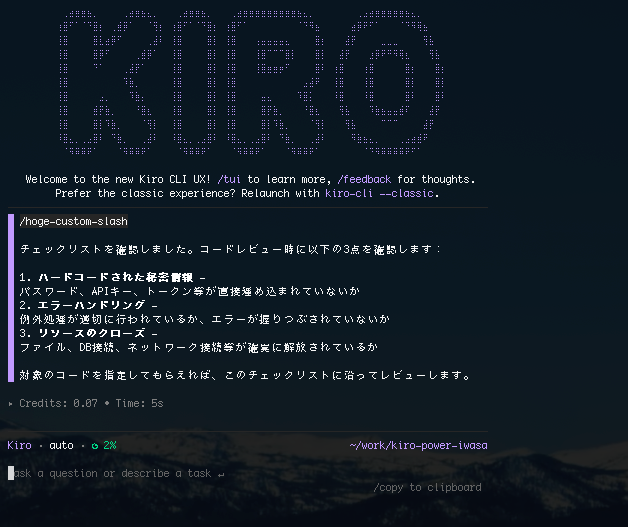Click the kiro-cli --classic command text
628x527 pixels.
(x=379, y=193)
